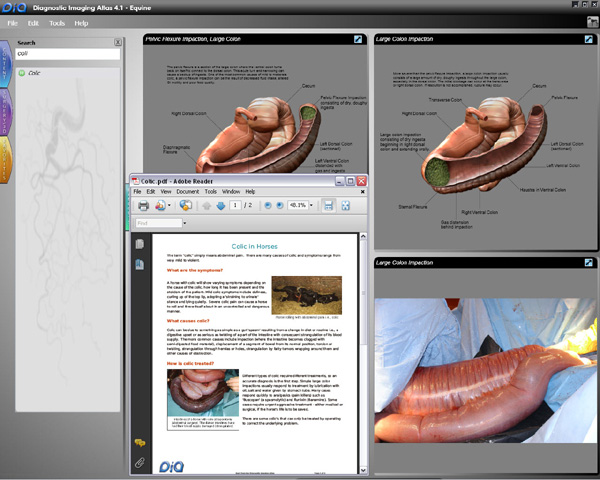Click the edit icon on upper Large Colon Impaction panel
The image size is (600, 480).
point(589,39)
